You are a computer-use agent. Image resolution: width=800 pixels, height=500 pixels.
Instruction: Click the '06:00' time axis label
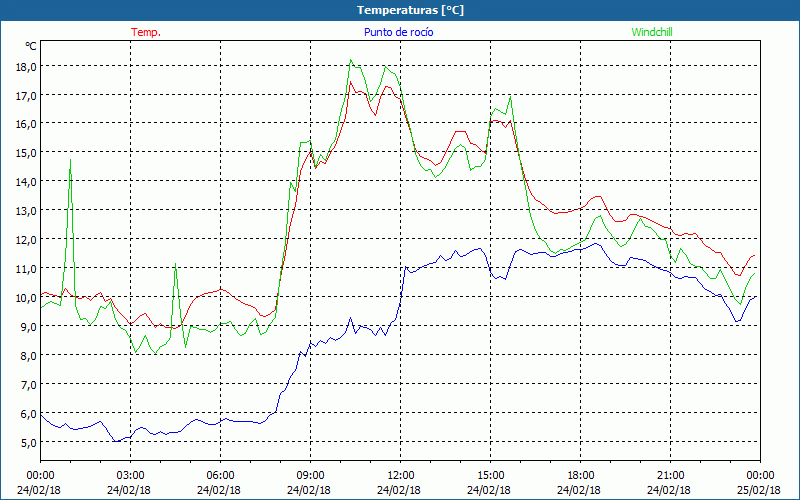220,475
